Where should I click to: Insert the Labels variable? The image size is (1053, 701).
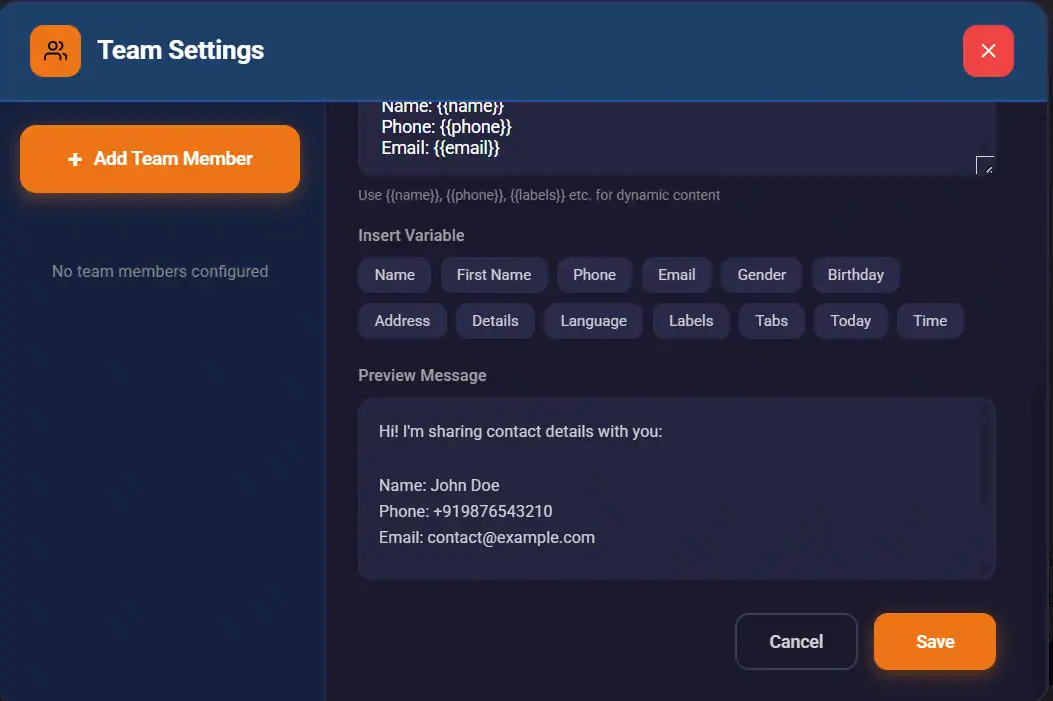[x=691, y=320]
